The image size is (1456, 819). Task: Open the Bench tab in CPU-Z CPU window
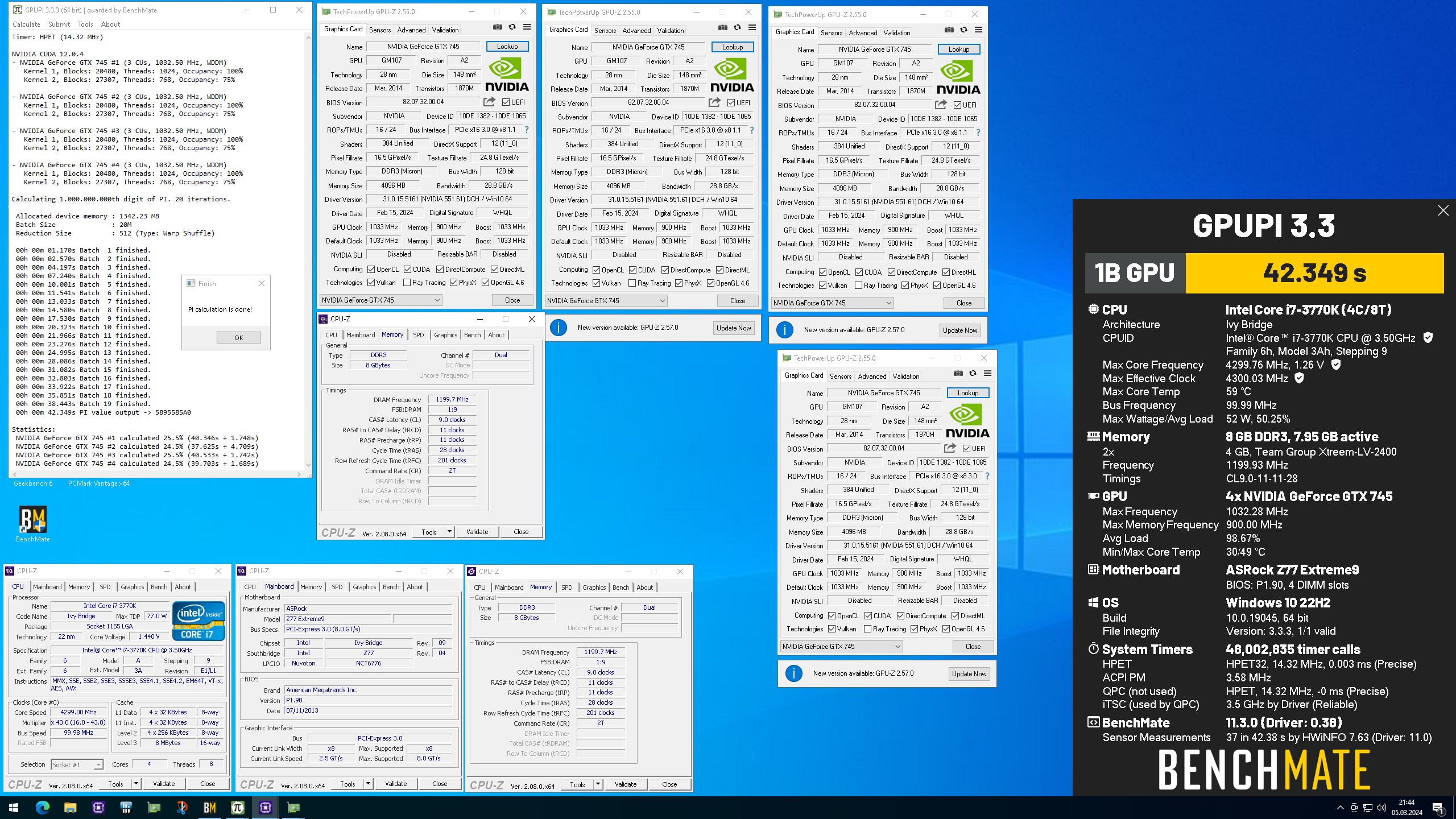[159, 587]
